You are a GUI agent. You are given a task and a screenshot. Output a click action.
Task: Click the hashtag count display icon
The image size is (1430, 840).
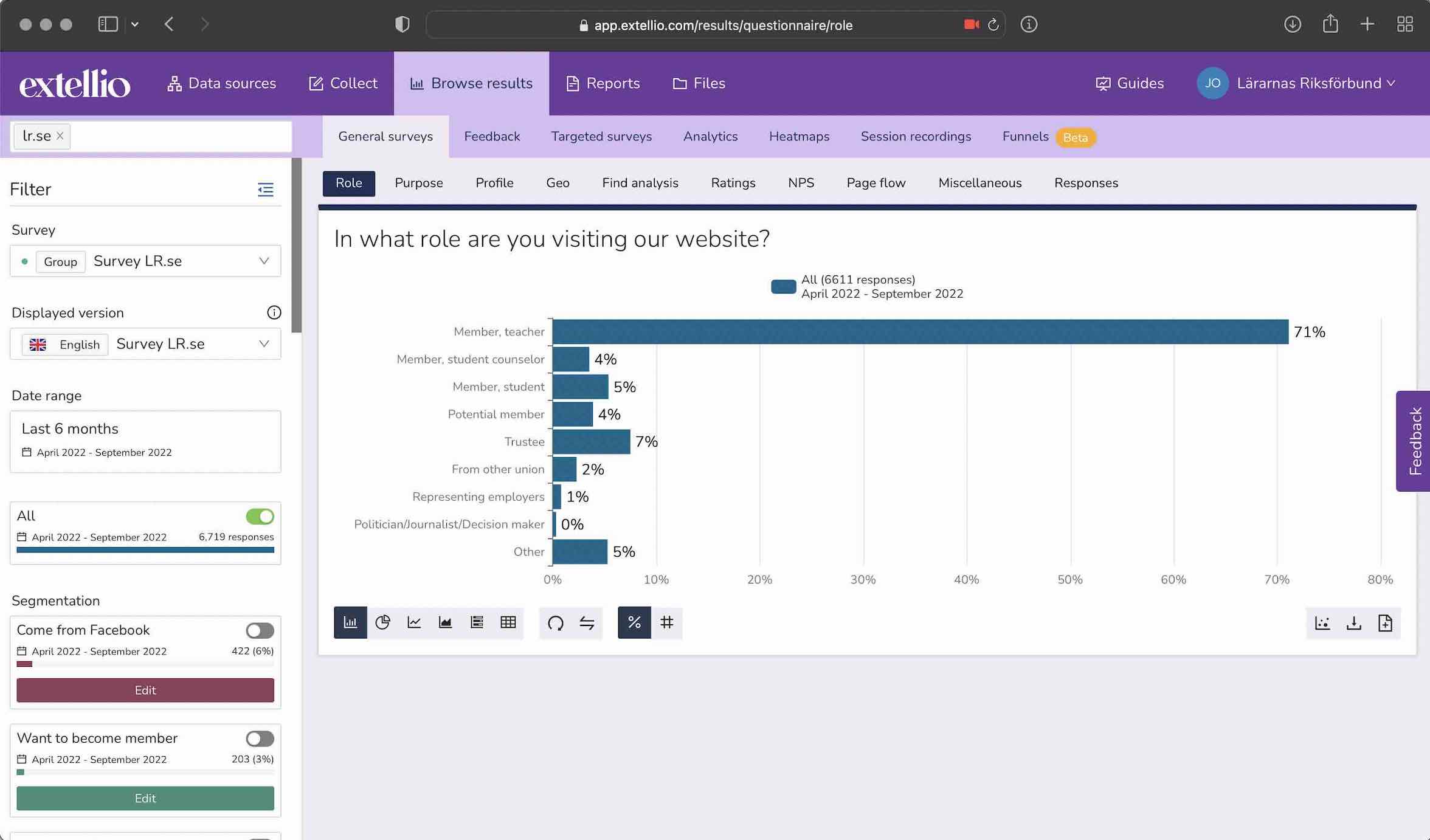666,623
